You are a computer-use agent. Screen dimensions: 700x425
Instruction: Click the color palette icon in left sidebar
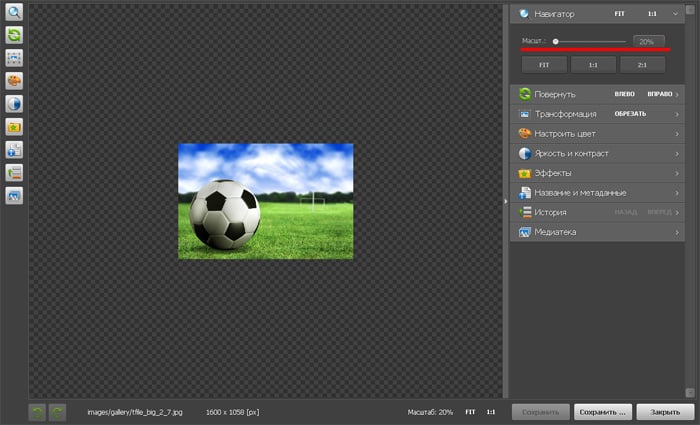click(15, 82)
